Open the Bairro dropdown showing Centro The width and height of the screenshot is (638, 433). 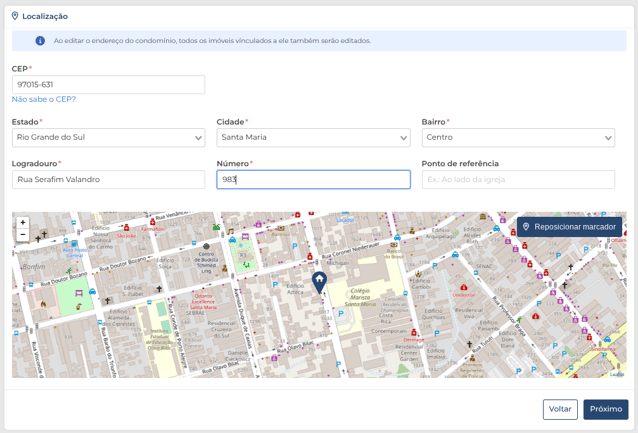click(x=518, y=138)
